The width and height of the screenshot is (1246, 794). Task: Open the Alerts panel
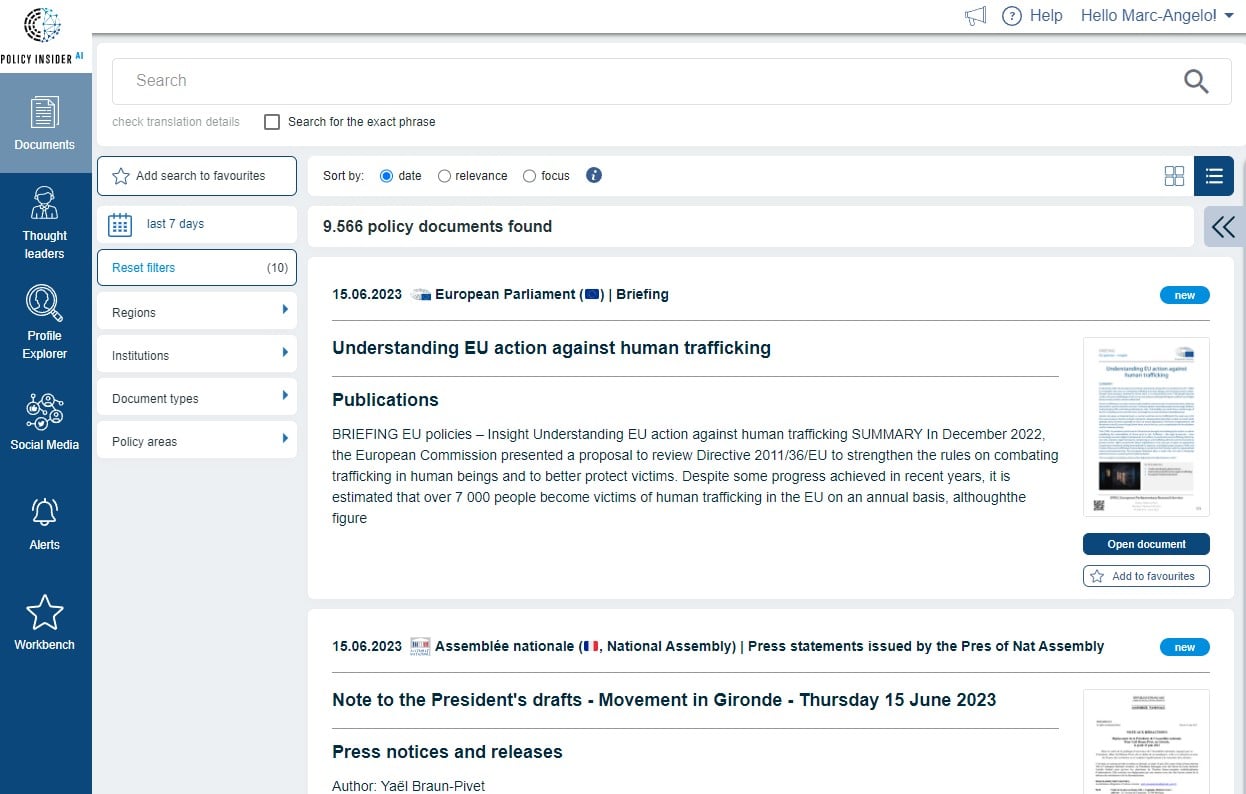click(x=44, y=522)
